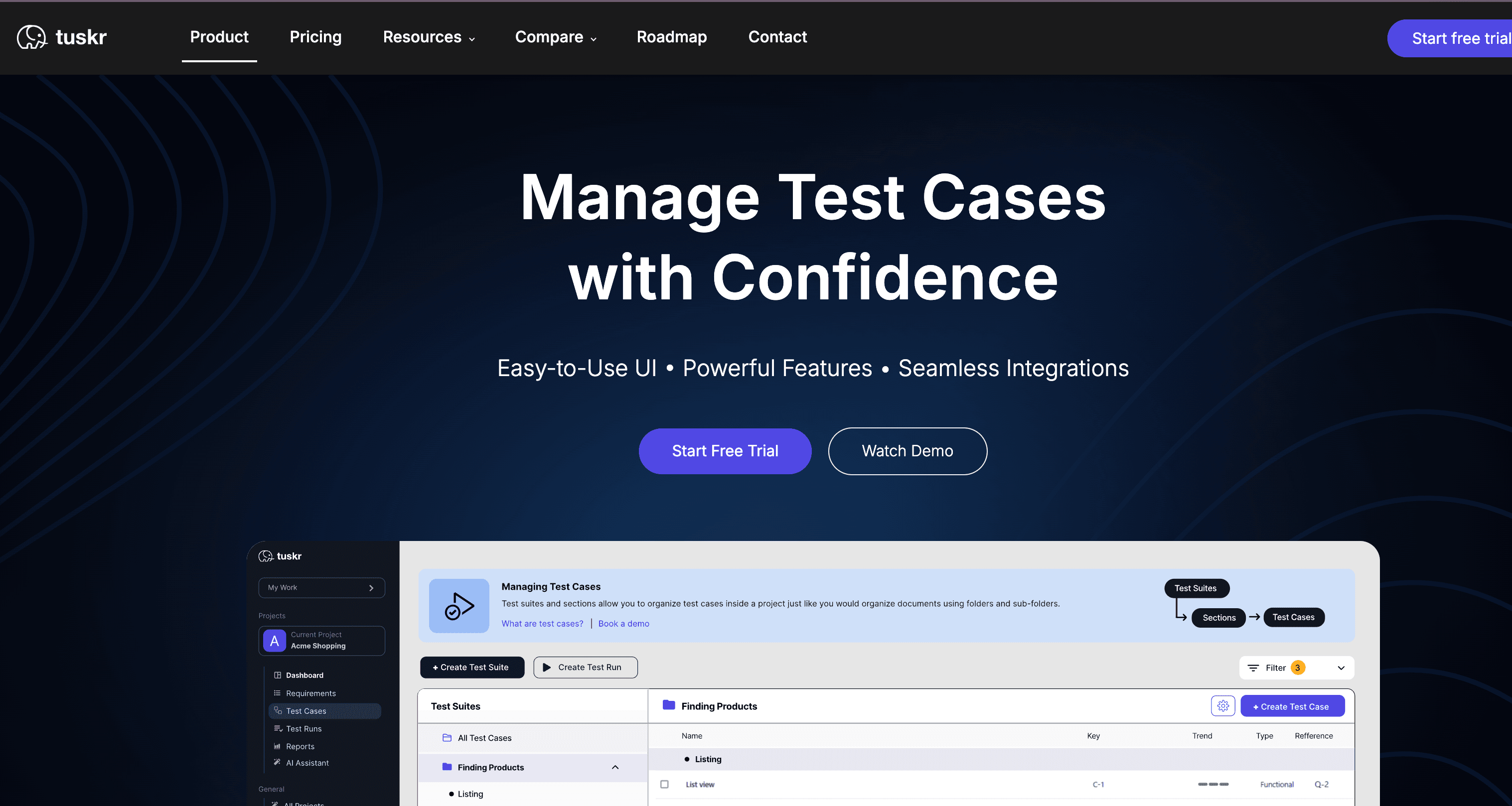Select All Test Cases in suites list
This screenshot has width=1512, height=806.
[484, 738]
